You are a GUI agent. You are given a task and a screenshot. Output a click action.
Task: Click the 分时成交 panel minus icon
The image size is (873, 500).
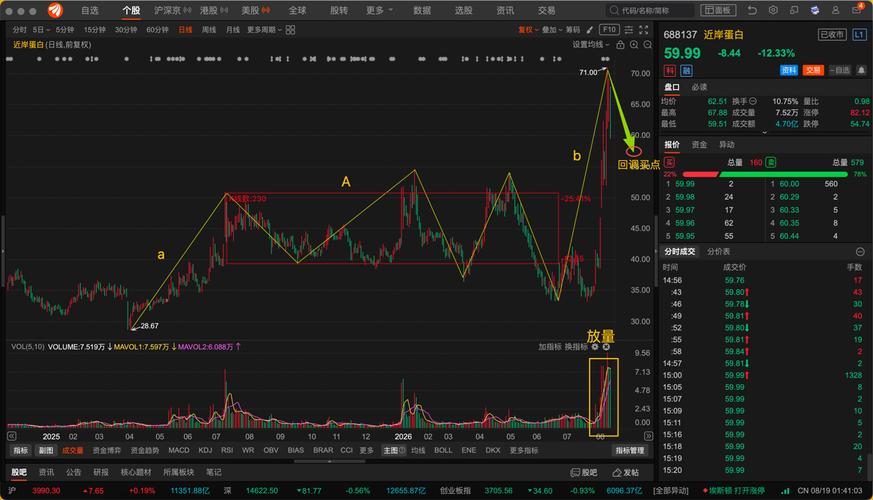tap(860, 252)
